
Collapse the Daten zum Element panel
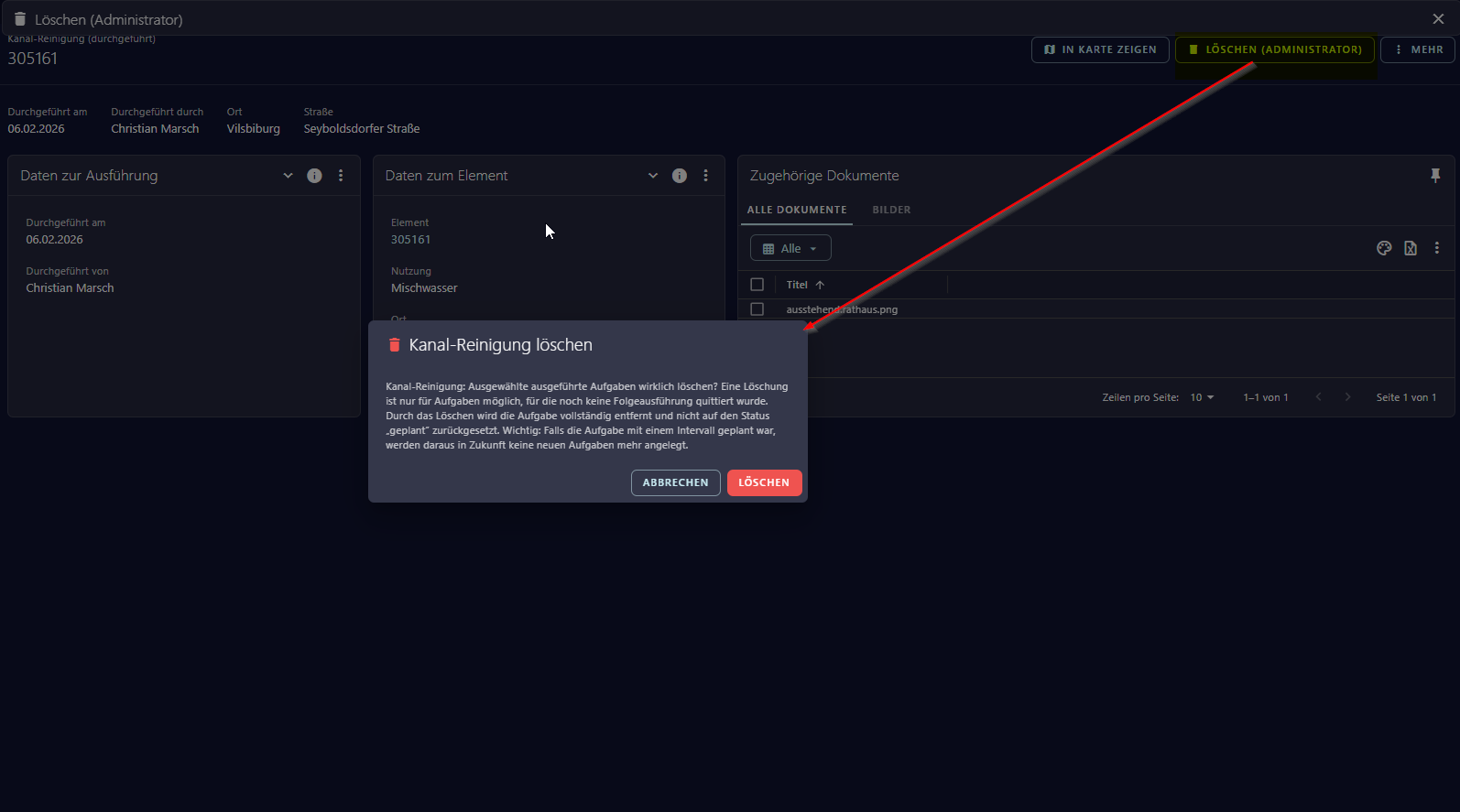[x=653, y=176]
